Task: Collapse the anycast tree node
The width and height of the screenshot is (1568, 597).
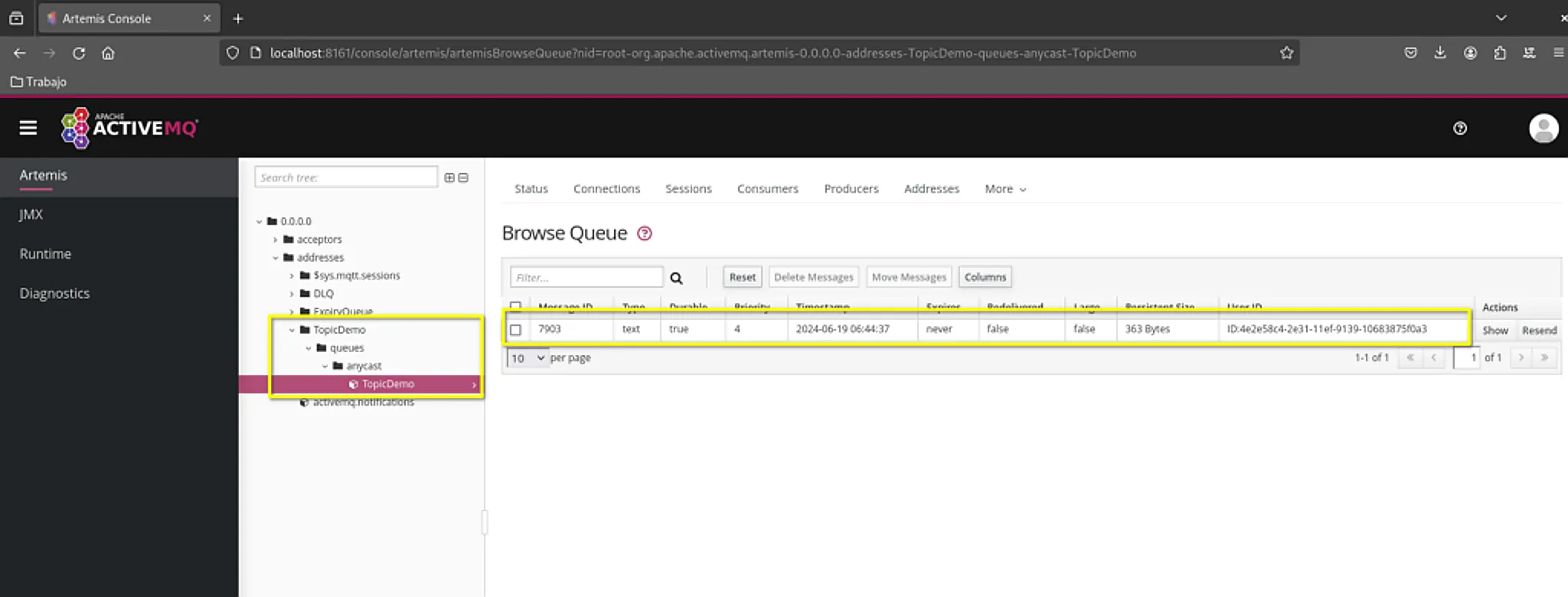Action: point(325,367)
